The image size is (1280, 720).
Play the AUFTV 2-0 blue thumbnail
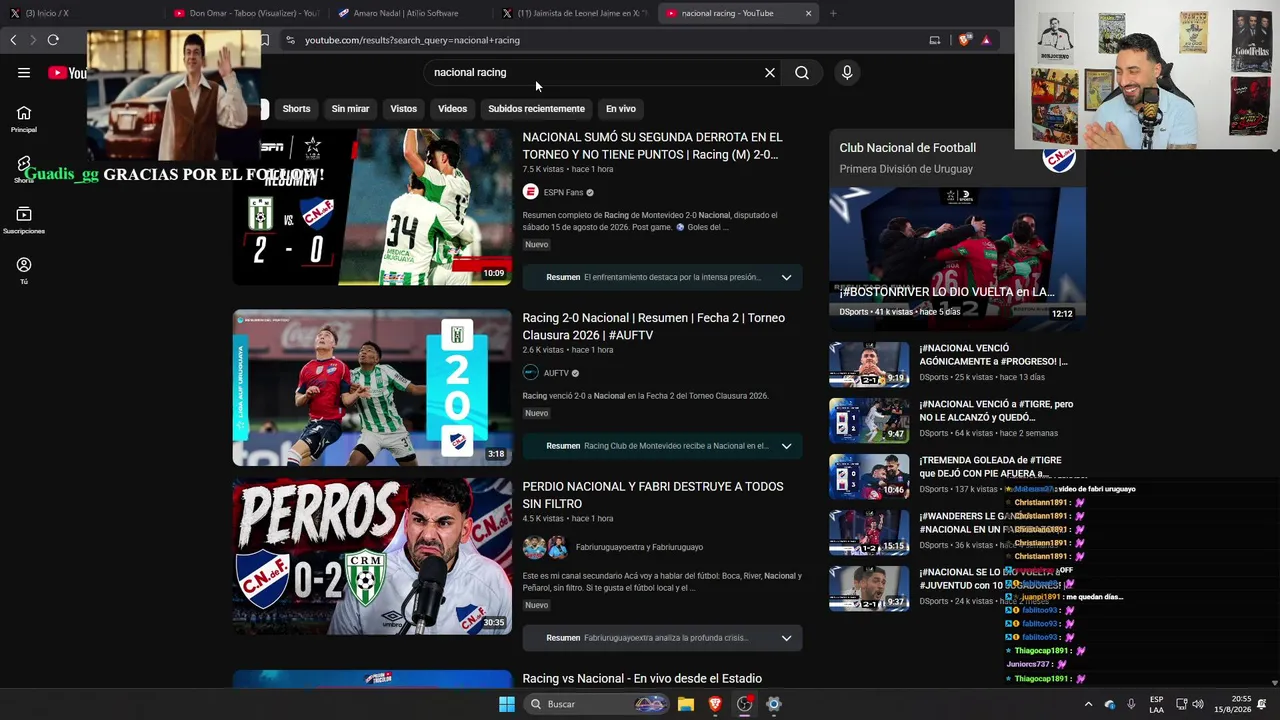(372, 388)
